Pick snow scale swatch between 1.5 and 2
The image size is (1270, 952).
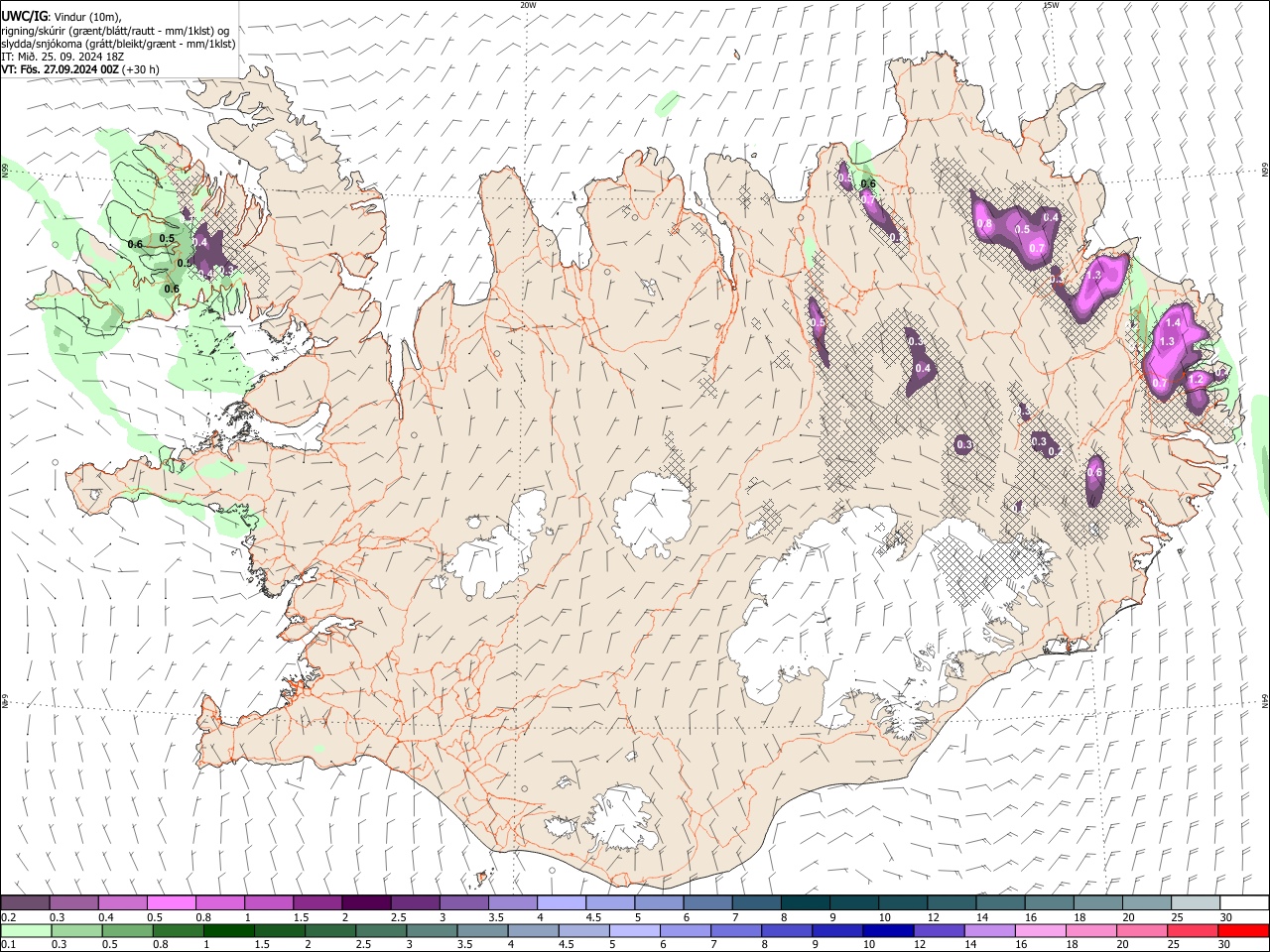[x=317, y=902]
